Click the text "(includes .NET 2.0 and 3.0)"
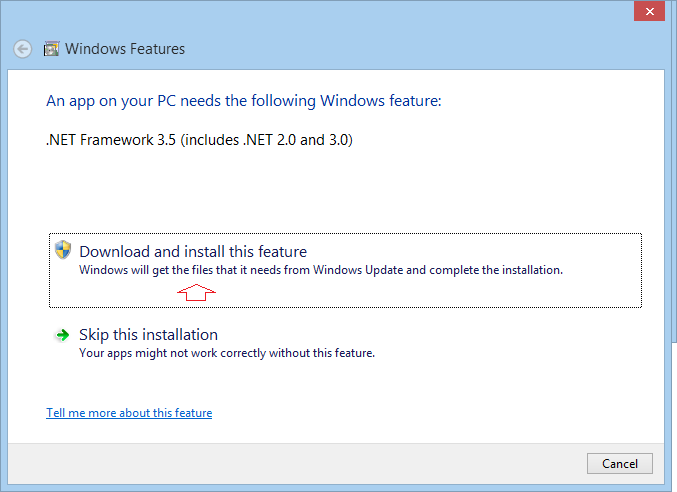 click(265, 140)
